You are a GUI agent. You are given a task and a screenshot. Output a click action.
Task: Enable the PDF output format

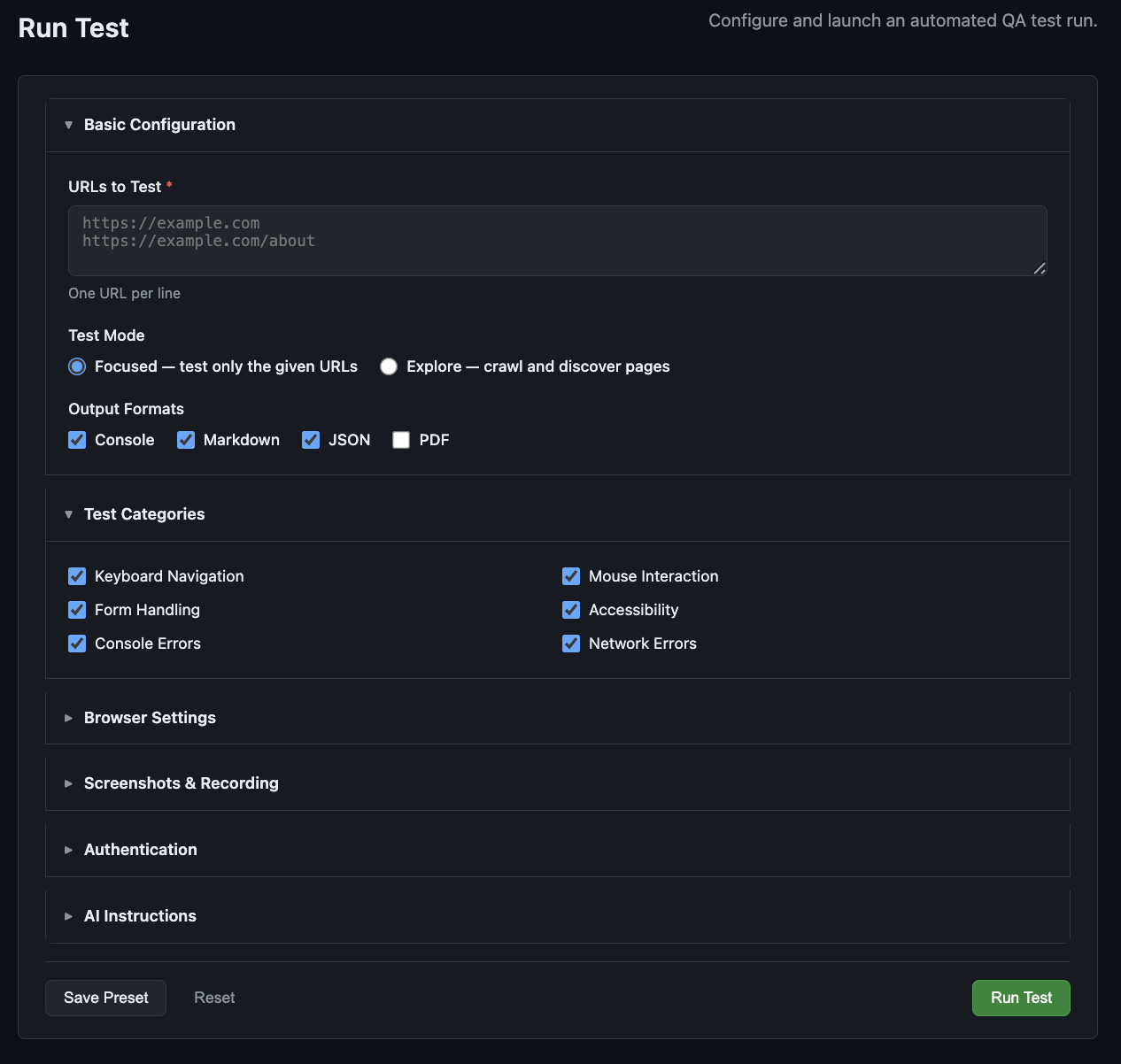[x=400, y=440]
